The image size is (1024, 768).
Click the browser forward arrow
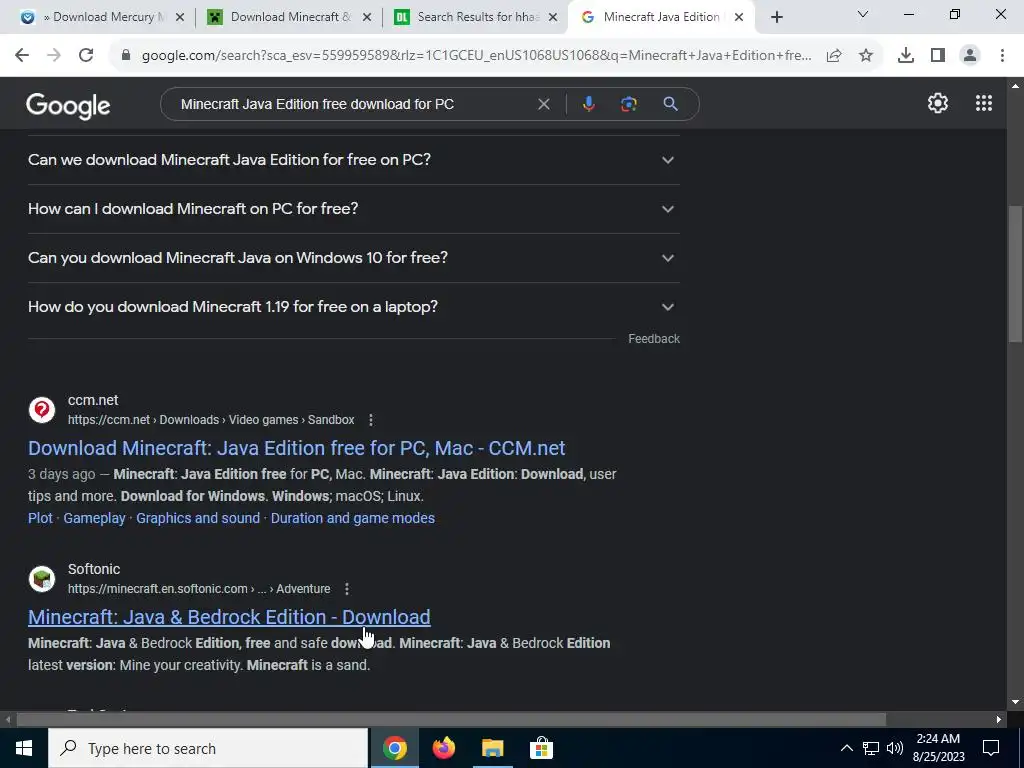click(x=54, y=56)
